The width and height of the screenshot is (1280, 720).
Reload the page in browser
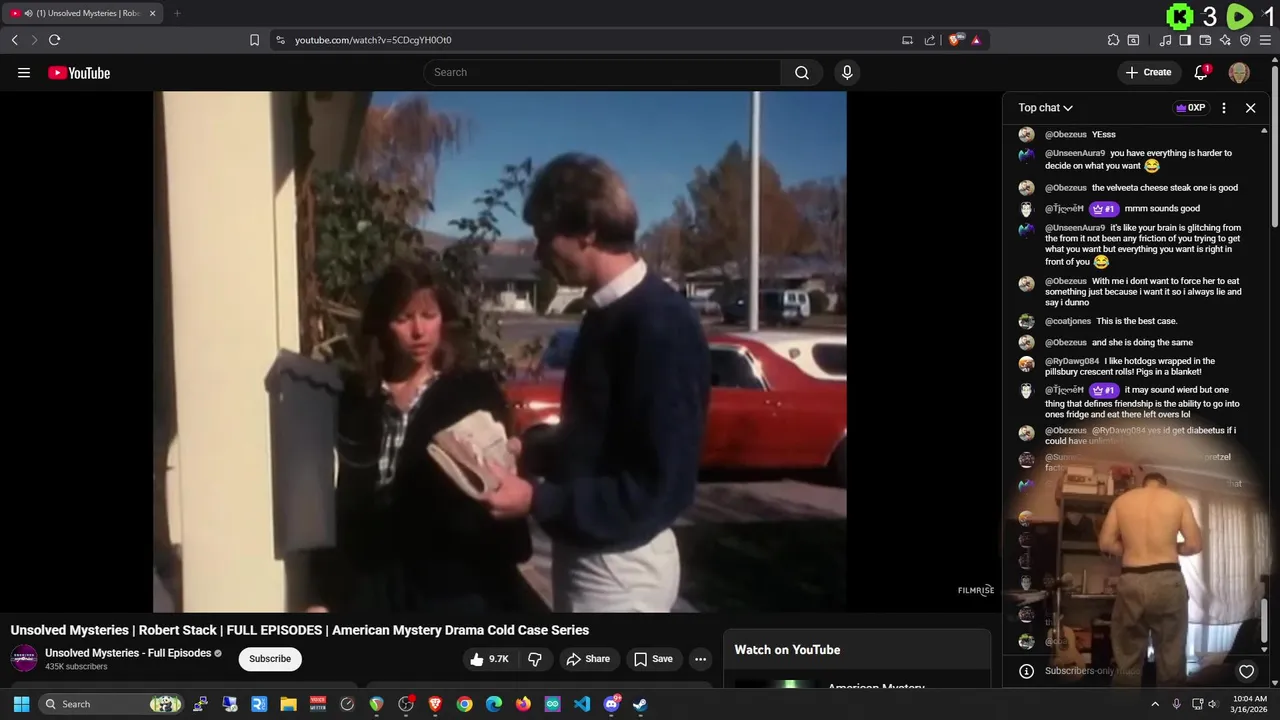pyautogui.click(x=54, y=40)
